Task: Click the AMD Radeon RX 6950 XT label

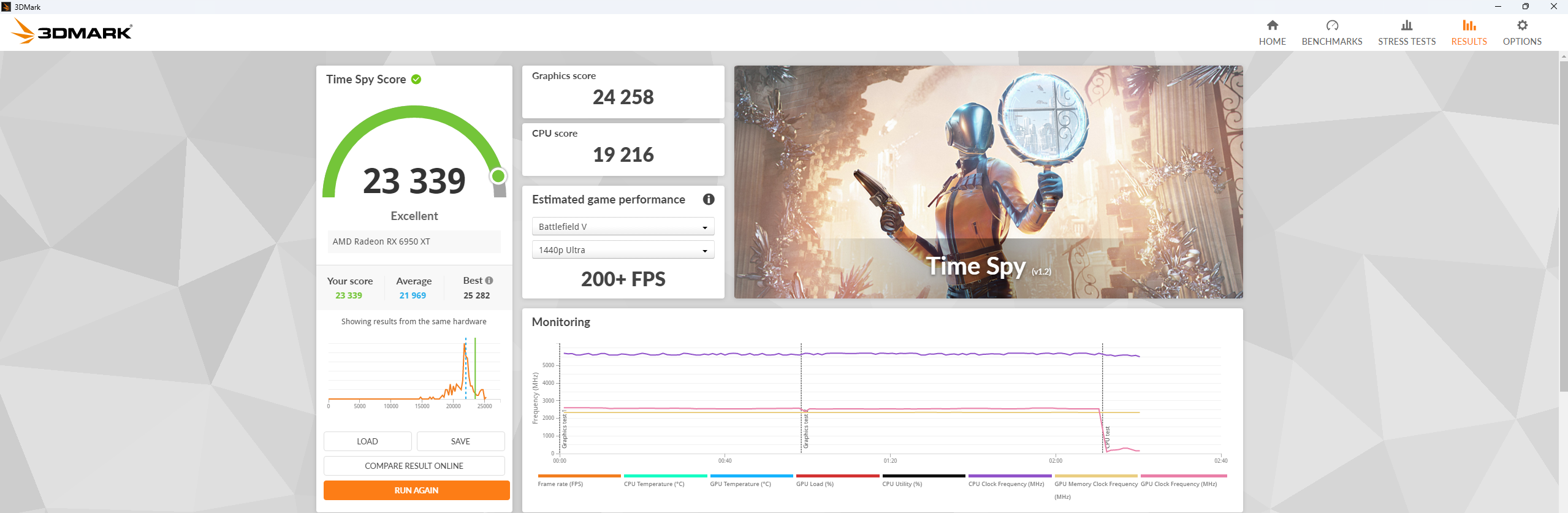Action: (x=381, y=241)
